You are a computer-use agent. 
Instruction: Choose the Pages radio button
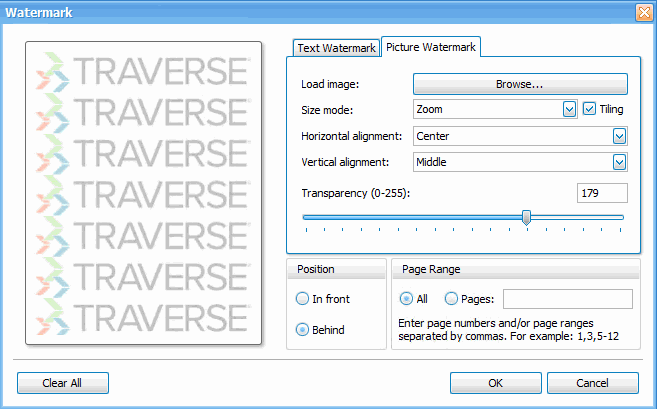tap(451, 299)
